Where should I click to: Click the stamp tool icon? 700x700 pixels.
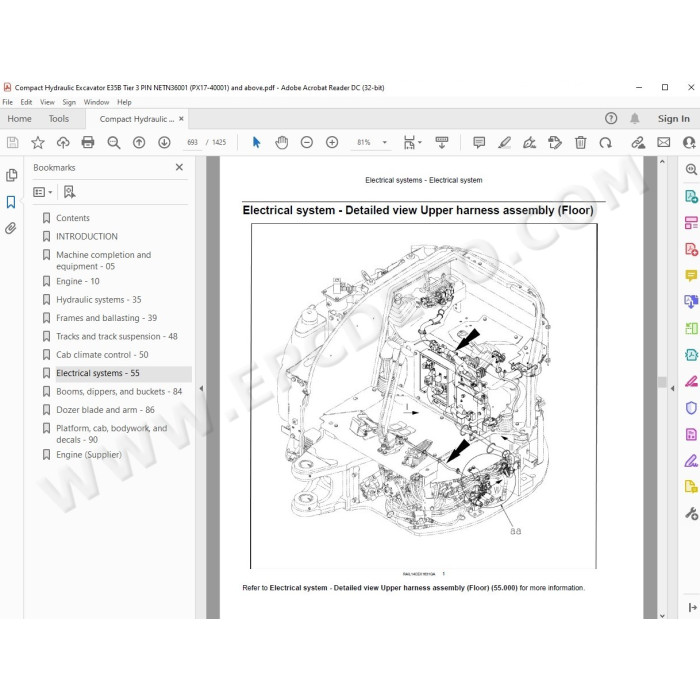(555, 142)
